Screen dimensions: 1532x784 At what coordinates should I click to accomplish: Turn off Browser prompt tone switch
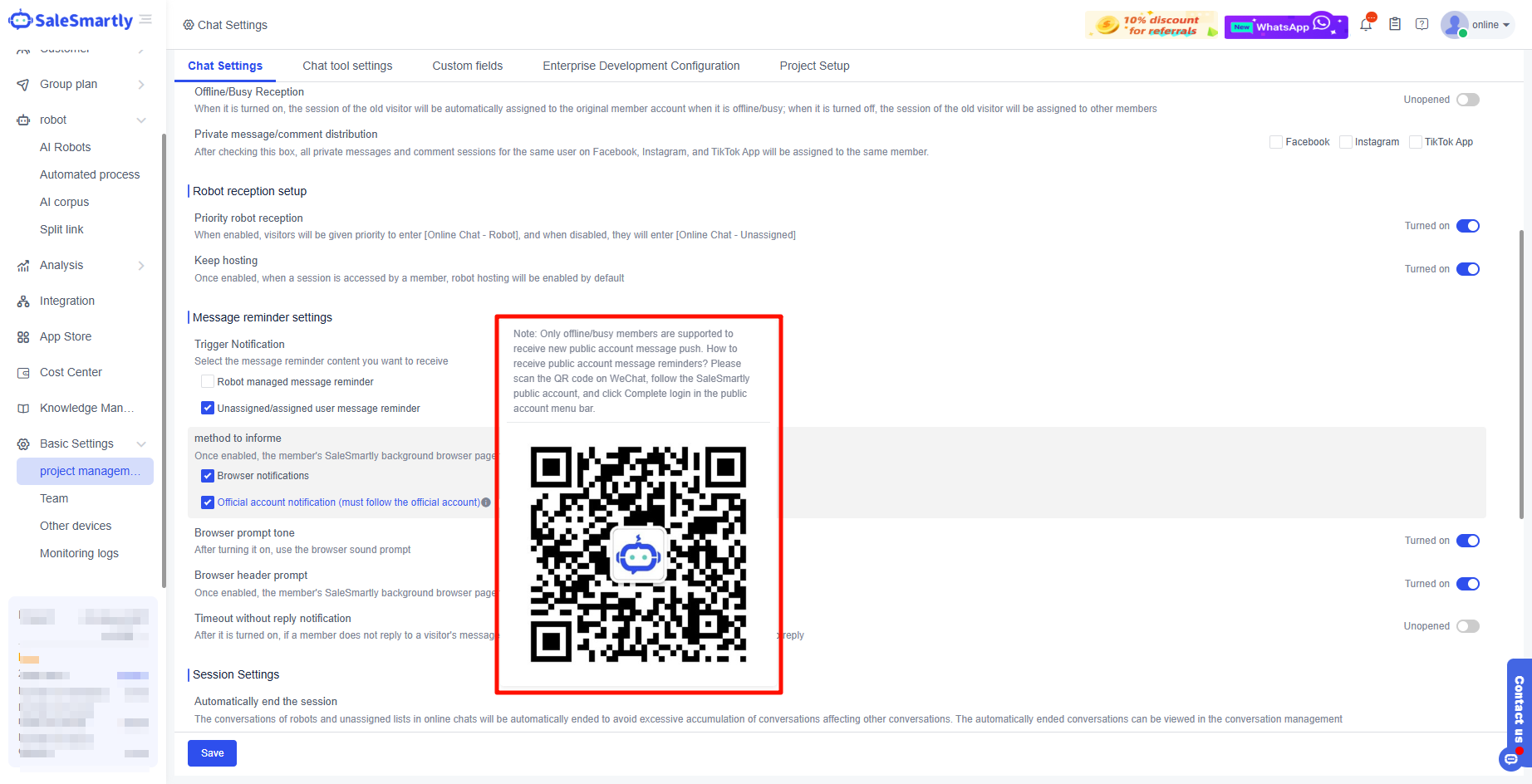1468,541
